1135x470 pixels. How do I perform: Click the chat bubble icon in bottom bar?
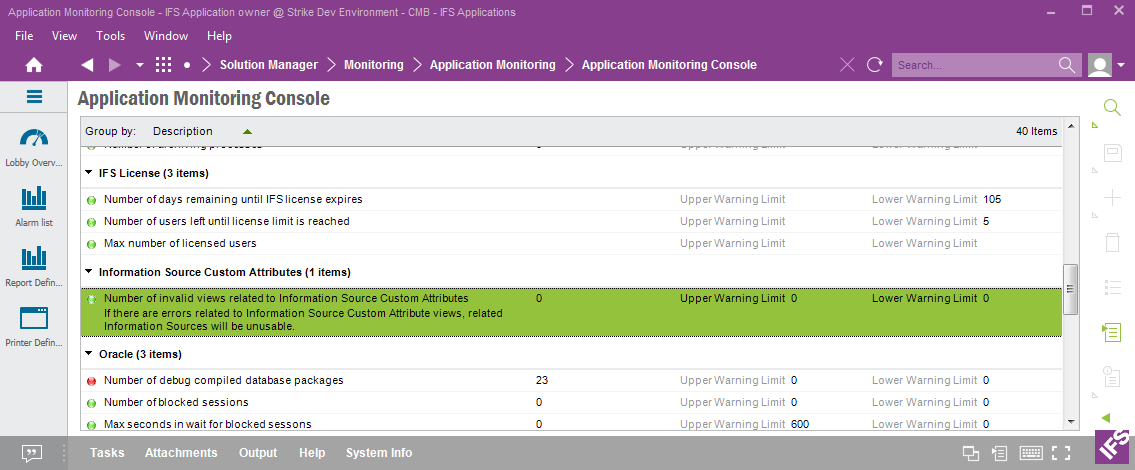(x=31, y=453)
